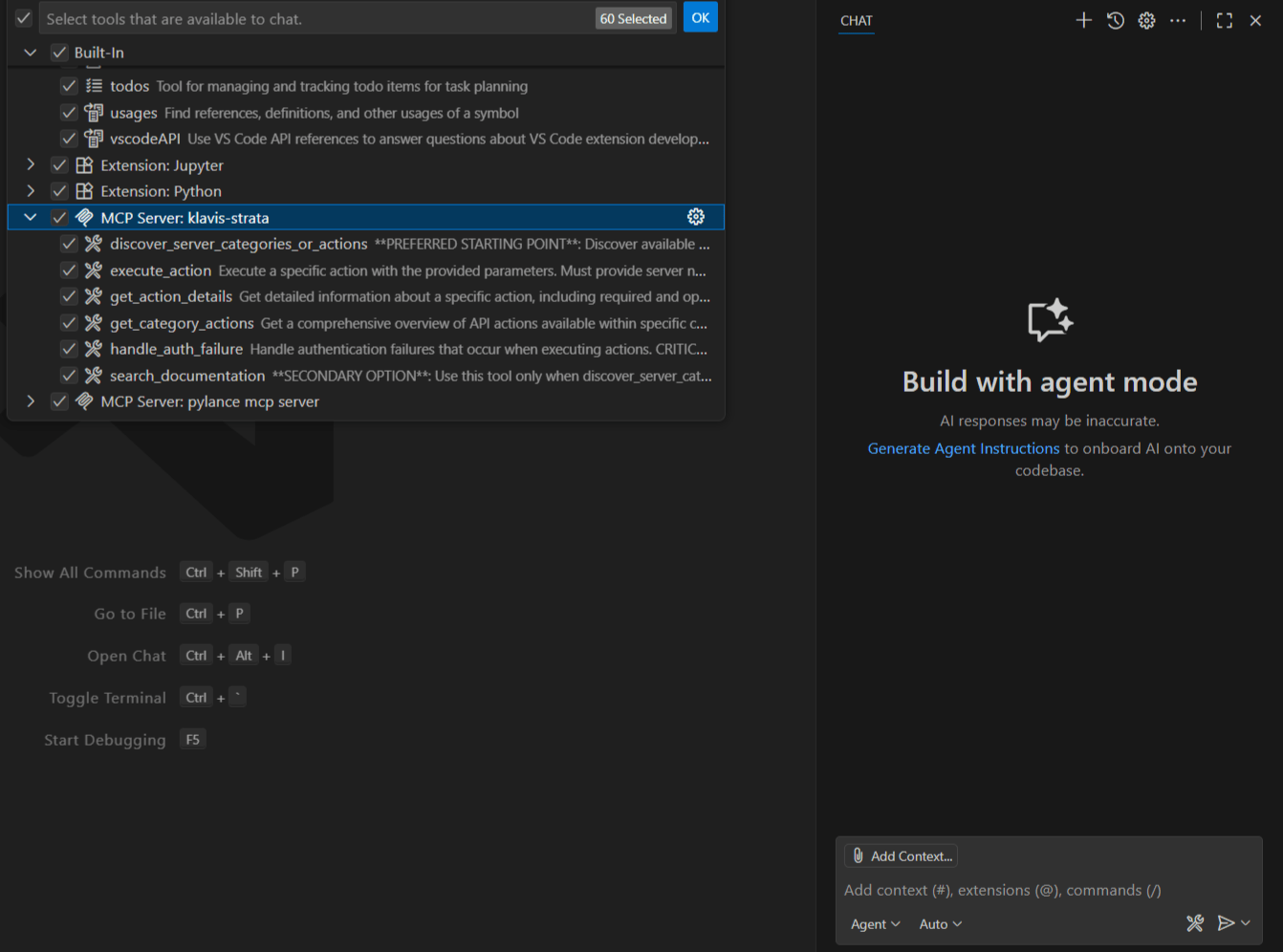Click the todos checklist icon
Screen dimensions: 1283x952
pos(94,86)
